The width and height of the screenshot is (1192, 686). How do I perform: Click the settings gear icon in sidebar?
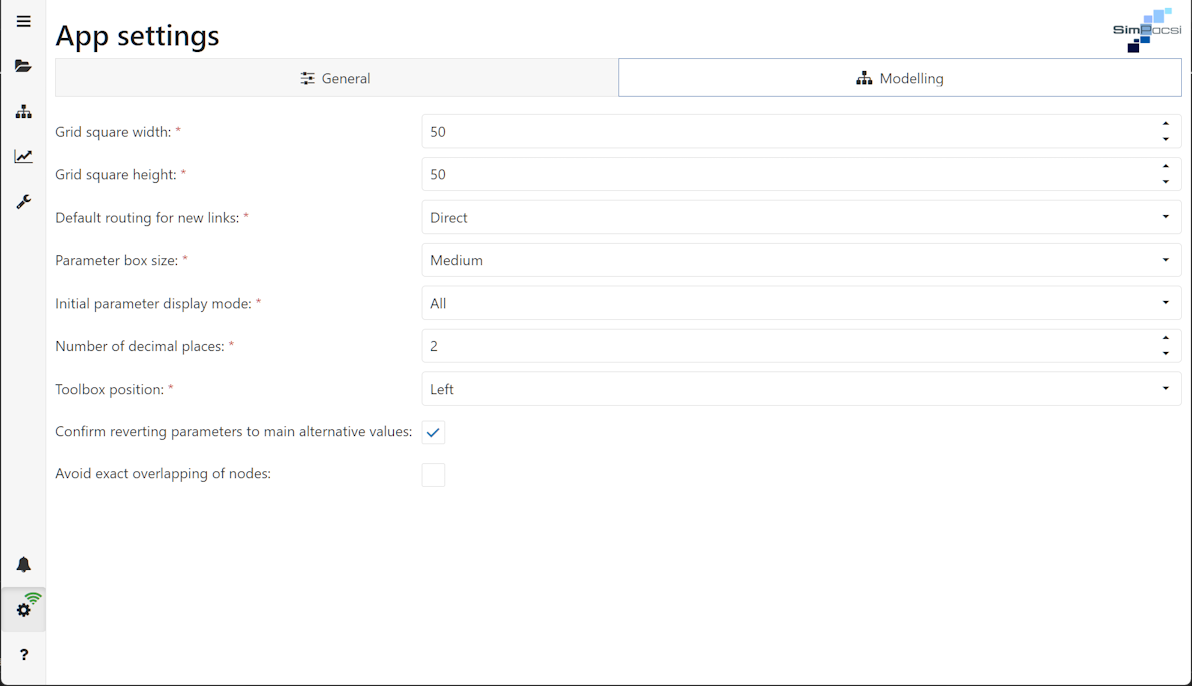tap(24, 609)
